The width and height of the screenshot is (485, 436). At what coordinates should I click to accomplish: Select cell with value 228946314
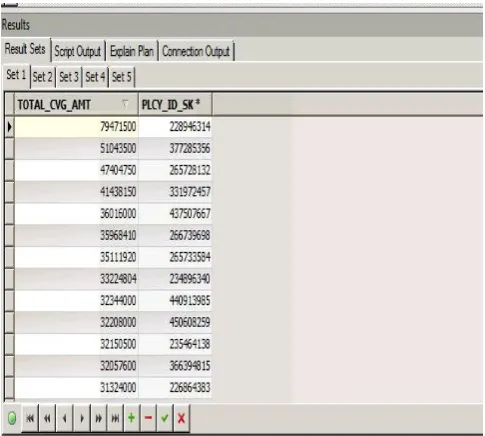[x=175, y=127]
